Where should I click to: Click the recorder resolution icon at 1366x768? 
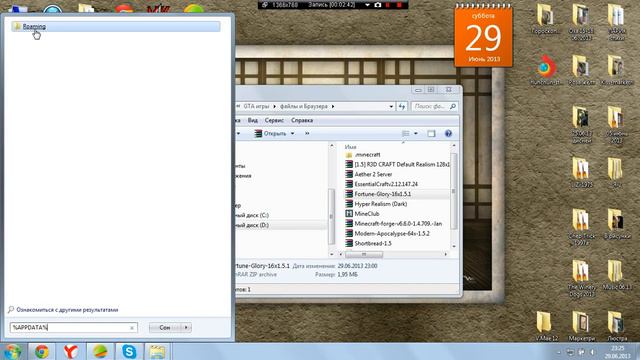point(264,5)
